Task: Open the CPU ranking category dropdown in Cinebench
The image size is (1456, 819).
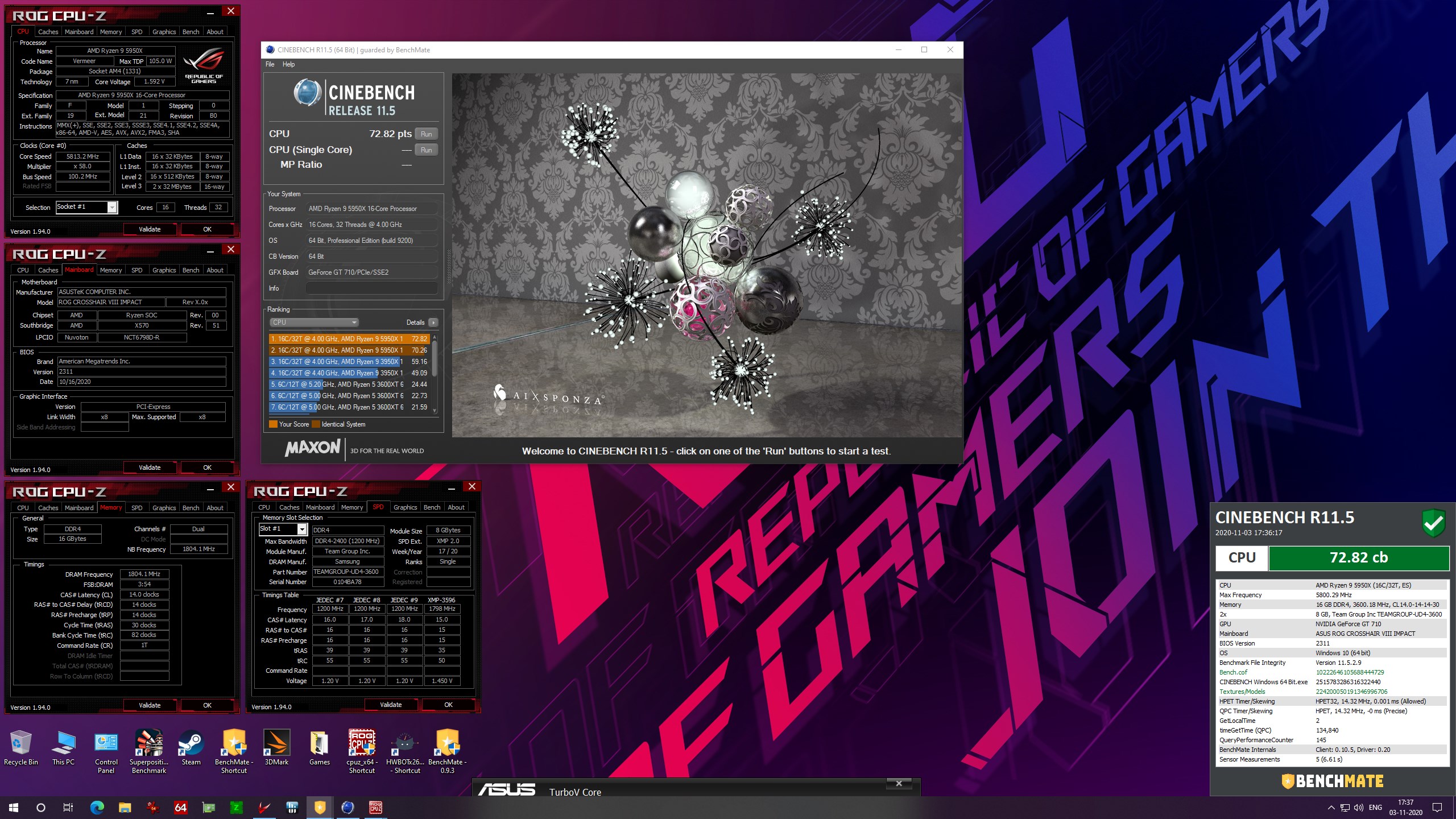Action: tap(313, 322)
